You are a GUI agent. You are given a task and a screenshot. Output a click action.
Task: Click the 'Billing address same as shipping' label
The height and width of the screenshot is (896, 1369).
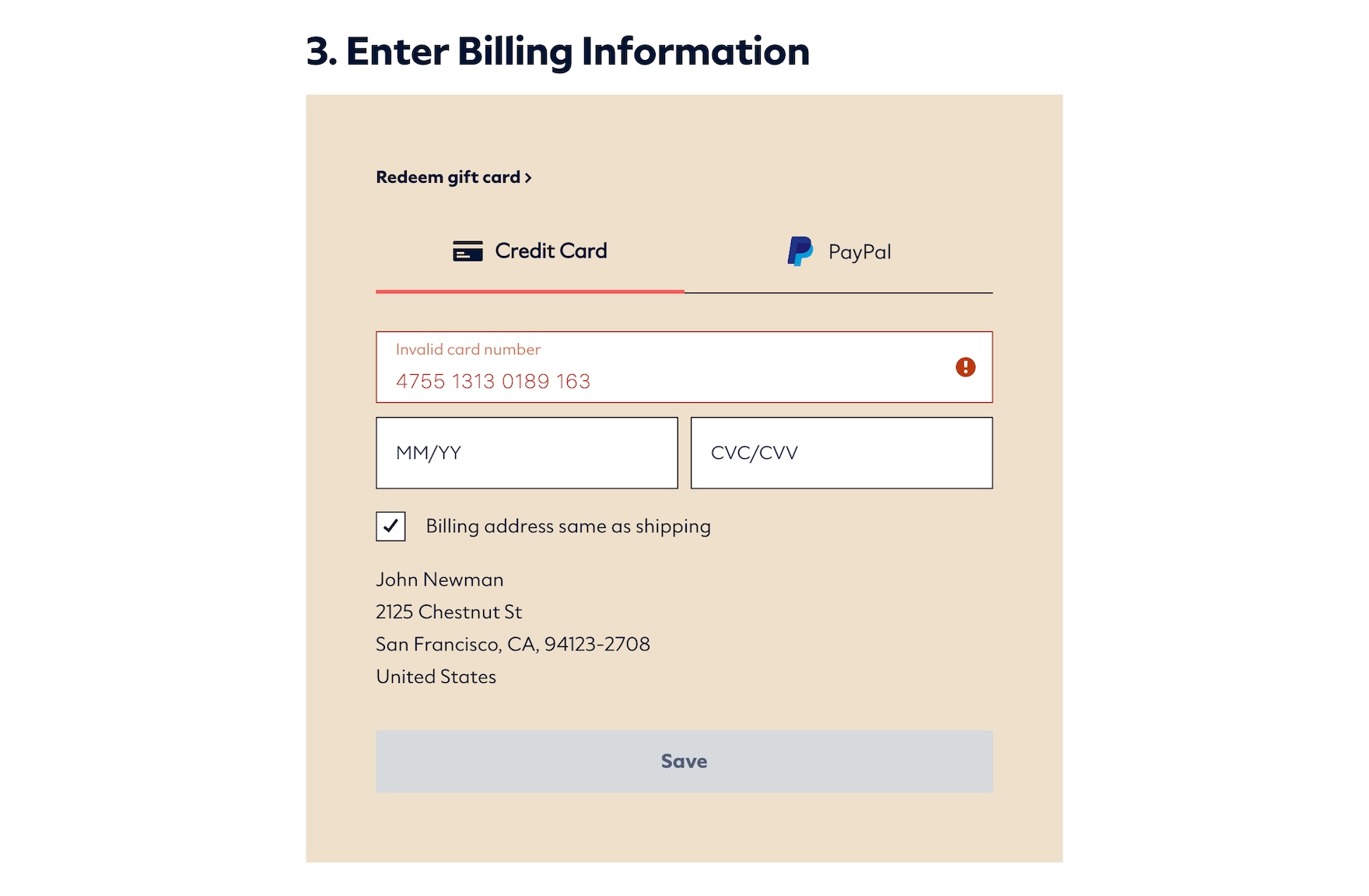pos(568,527)
